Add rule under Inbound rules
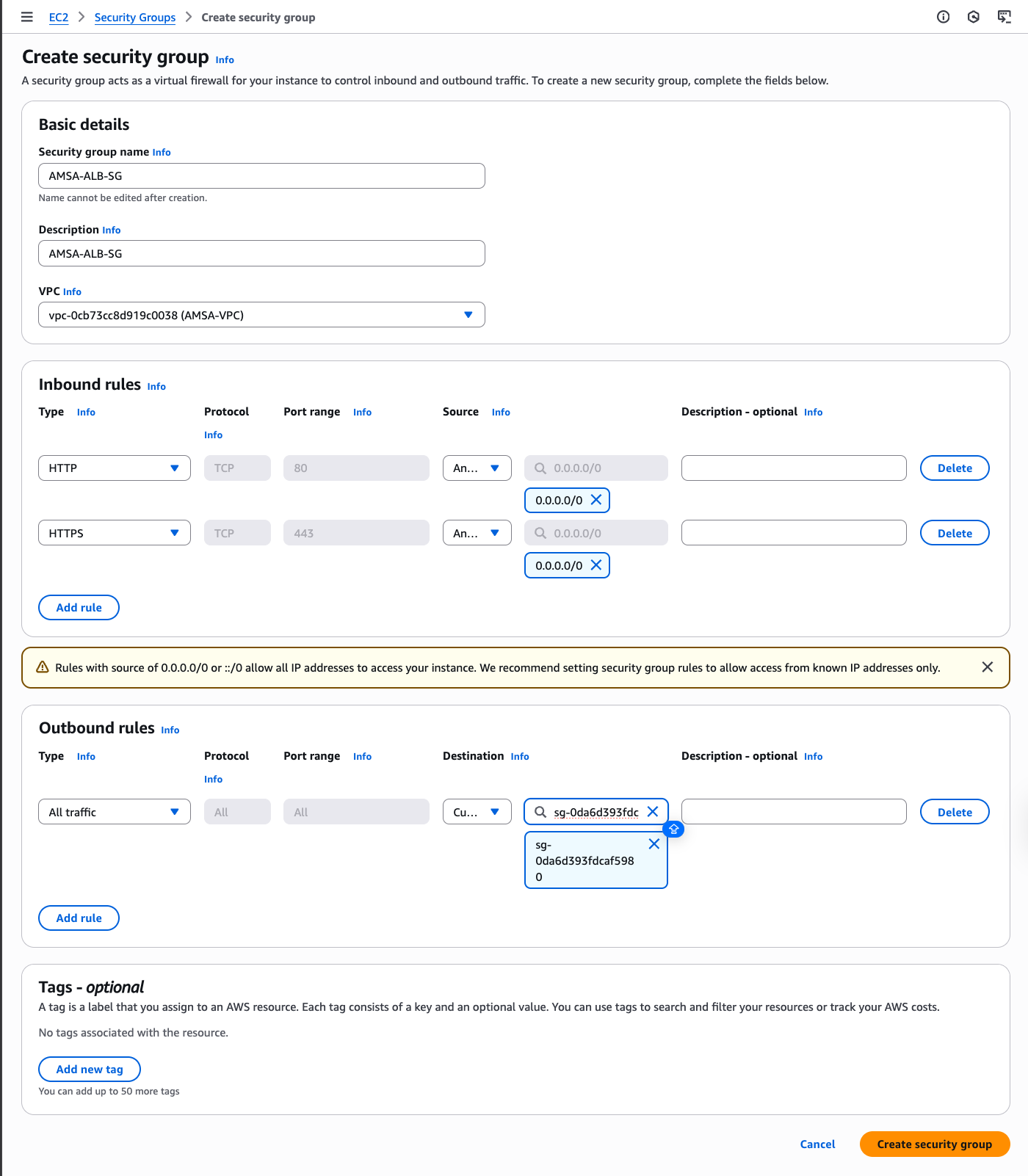1028x1176 pixels. [x=79, y=608]
